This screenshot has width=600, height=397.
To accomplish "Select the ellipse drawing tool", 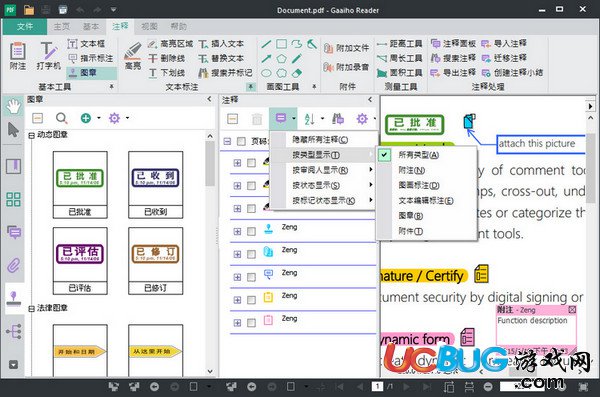I will pyautogui.click(x=266, y=73).
